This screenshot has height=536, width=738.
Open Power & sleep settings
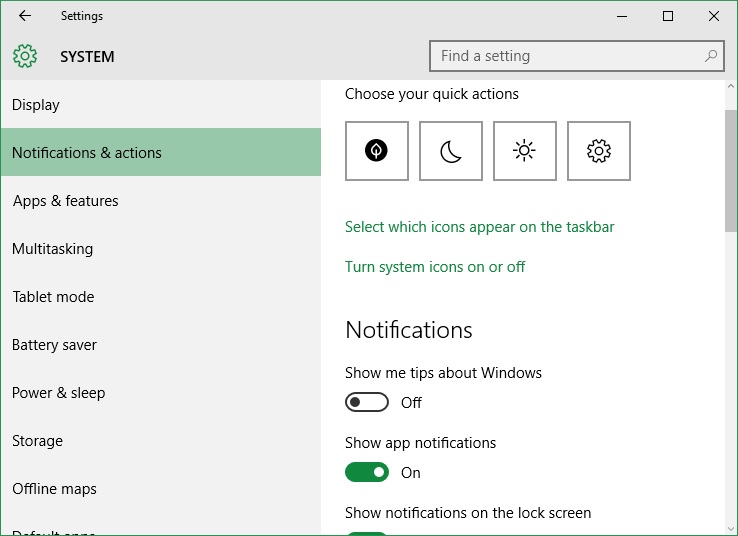[161, 392]
